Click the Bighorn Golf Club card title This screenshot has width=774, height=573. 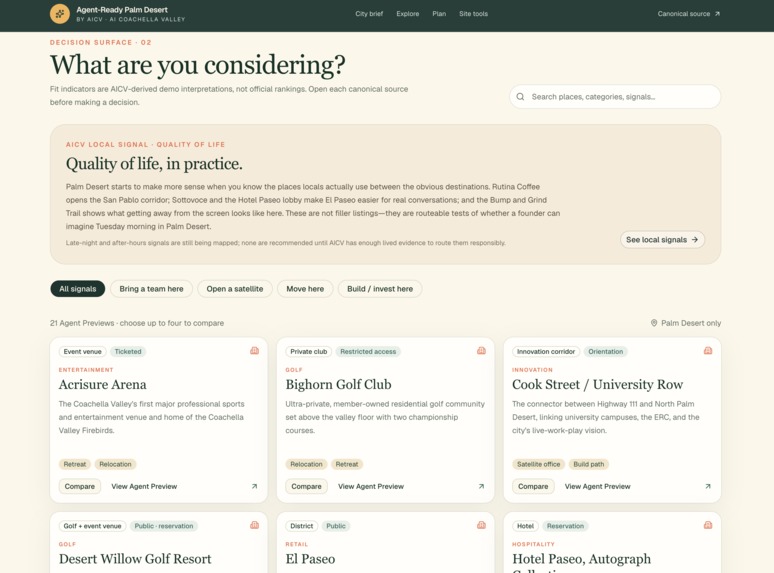tap(338, 384)
